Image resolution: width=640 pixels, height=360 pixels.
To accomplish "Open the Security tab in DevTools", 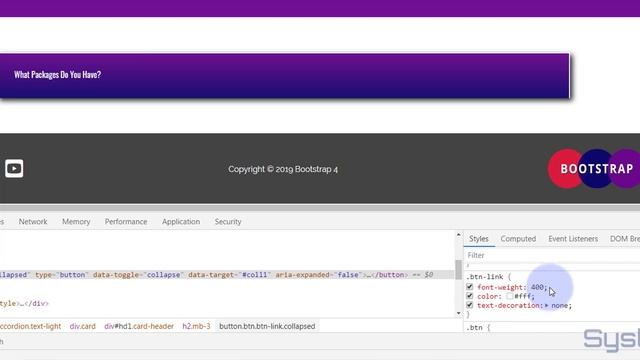I will coord(228,222).
